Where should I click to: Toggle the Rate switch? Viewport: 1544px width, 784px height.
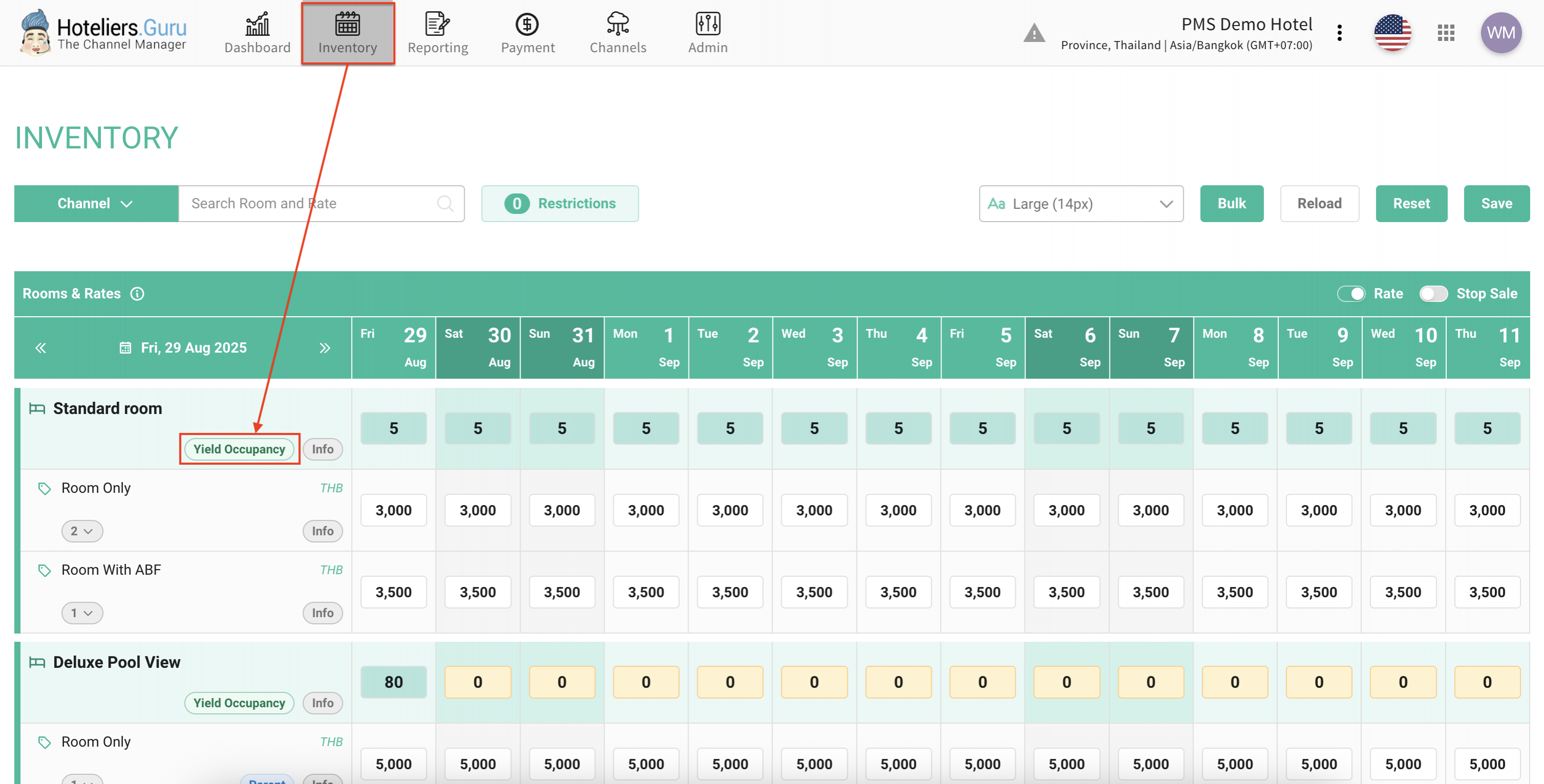[x=1351, y=294]
